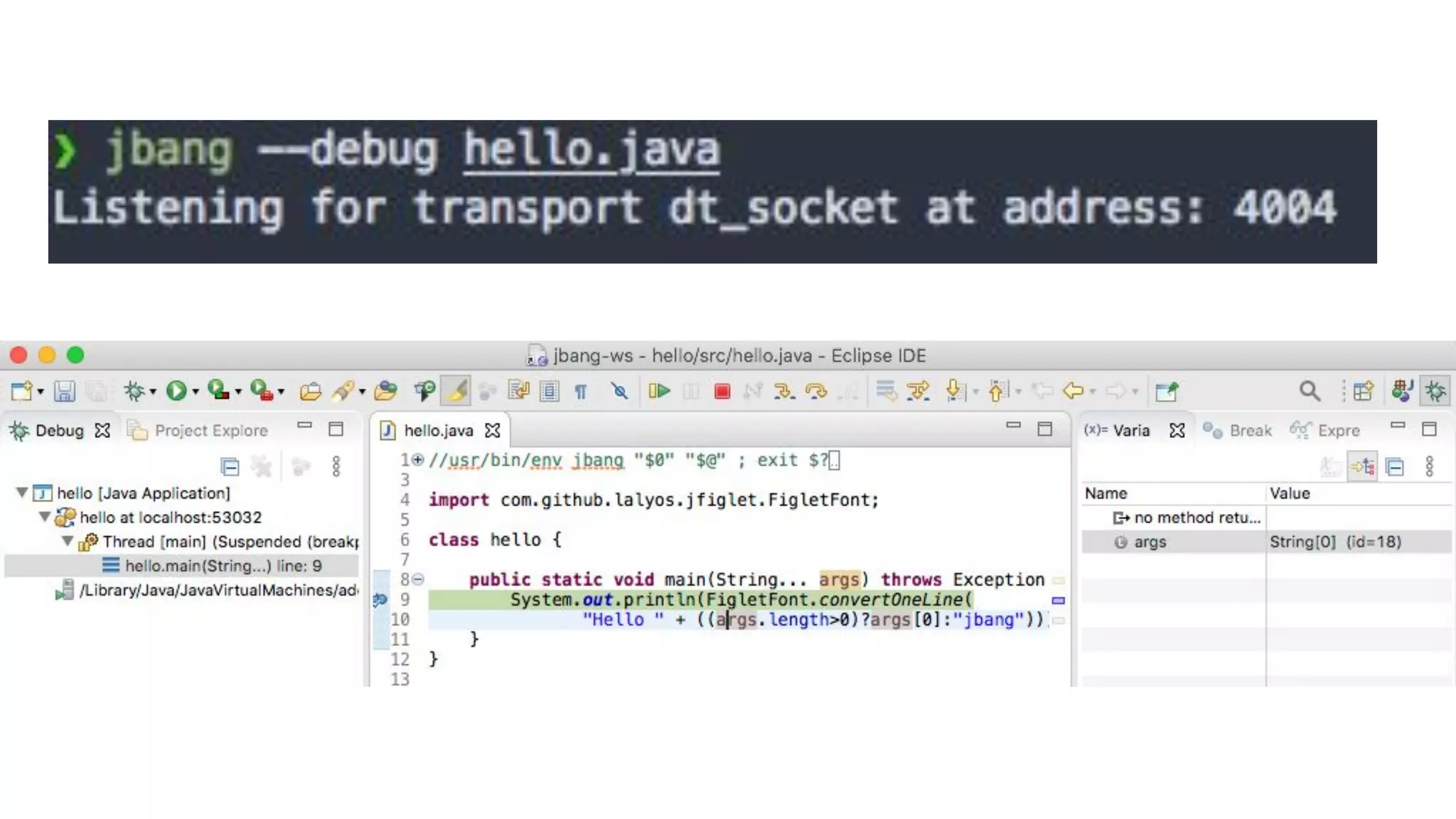Click the Save toolbar icon
1456x819 pixels.
click(64, 391)
